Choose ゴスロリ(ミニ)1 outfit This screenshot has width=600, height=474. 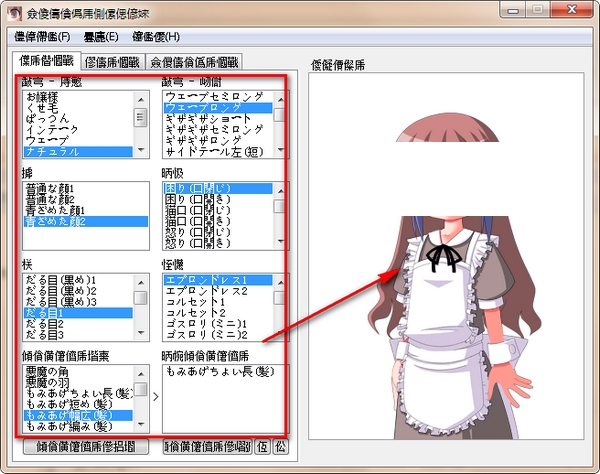click(x=218, y=324)
